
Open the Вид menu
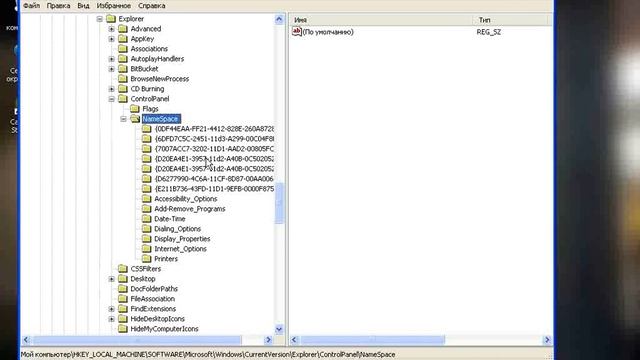coord(83,6)
